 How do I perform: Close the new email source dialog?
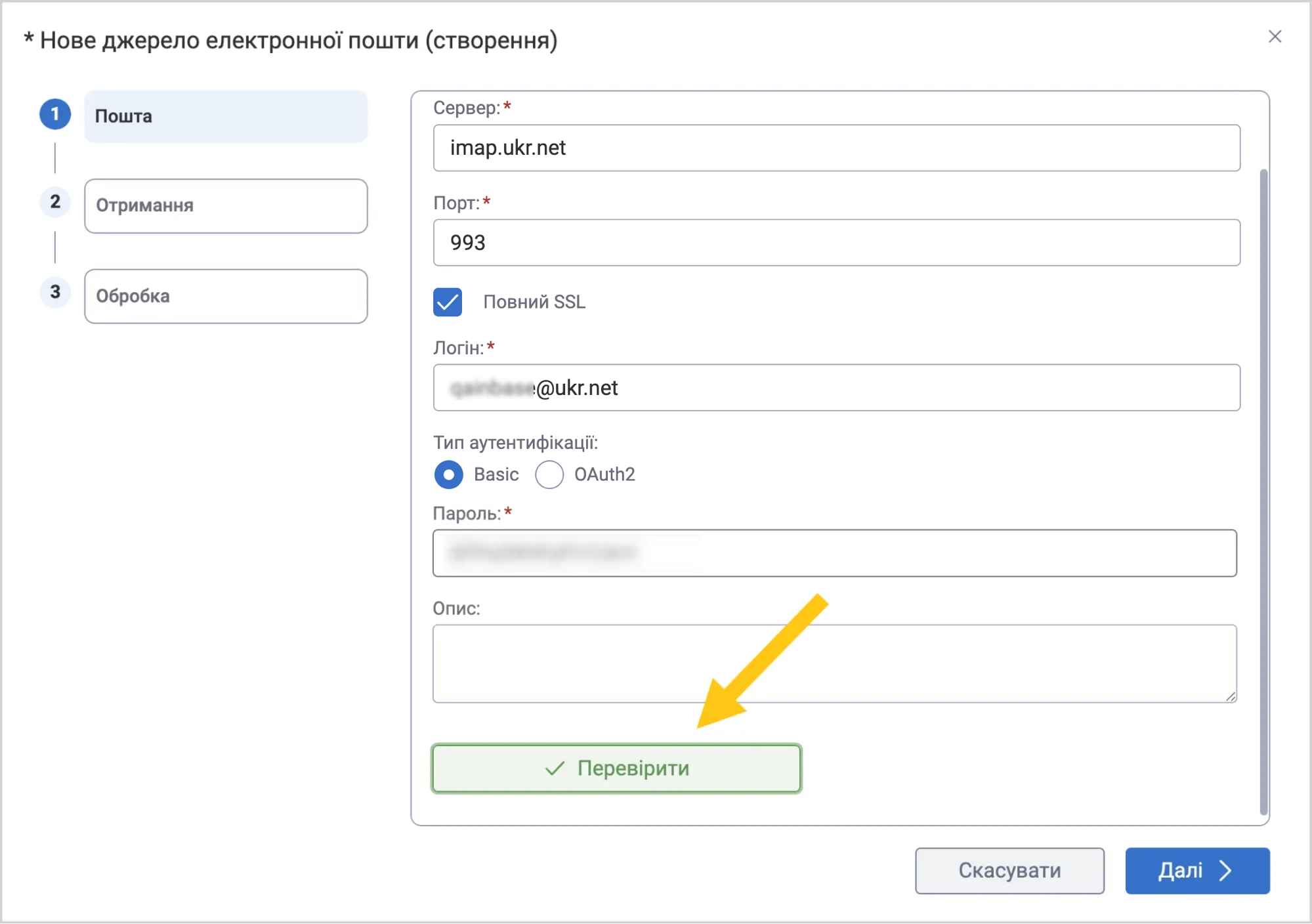point(1275,37)
